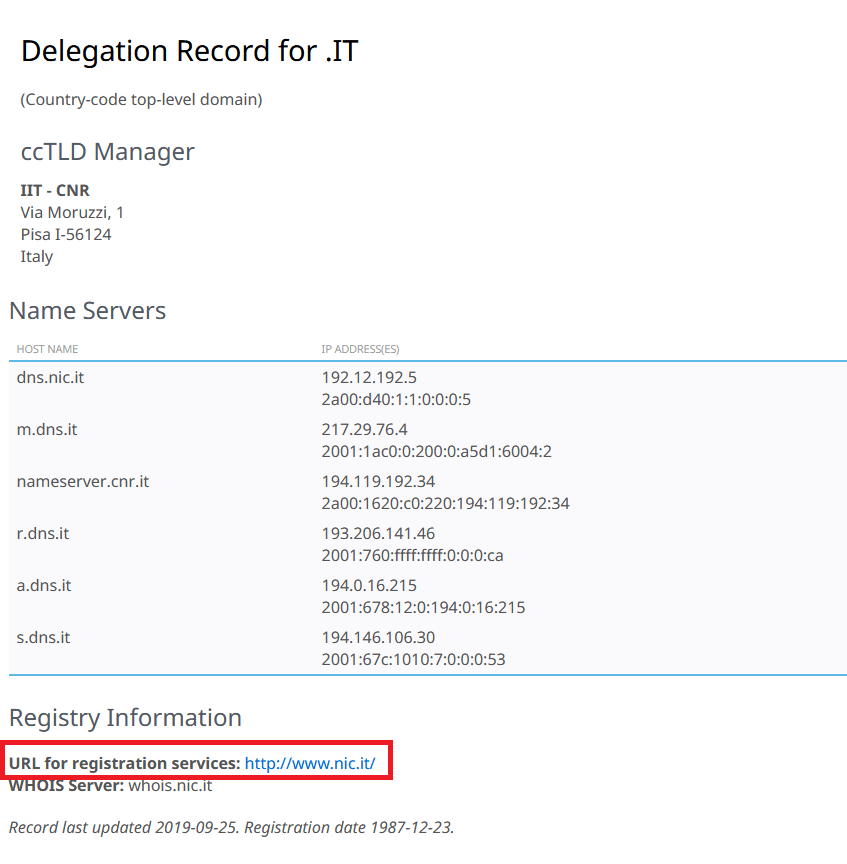The height and width of the screenshot is (864, 847).
Task: Select IP address 194.146.106.30
Action: (379, 637)
